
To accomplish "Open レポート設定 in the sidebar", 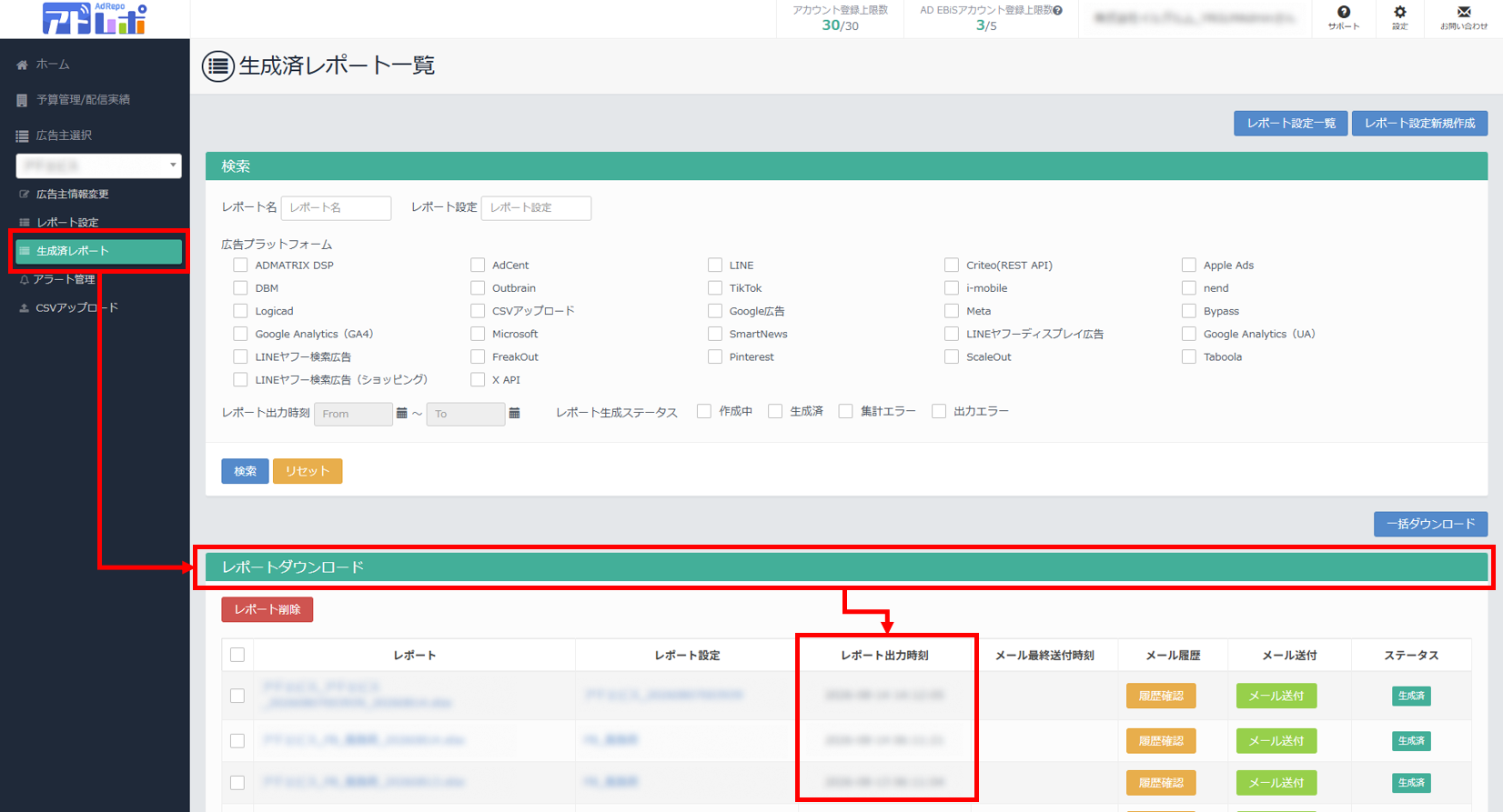I will 67,222.
